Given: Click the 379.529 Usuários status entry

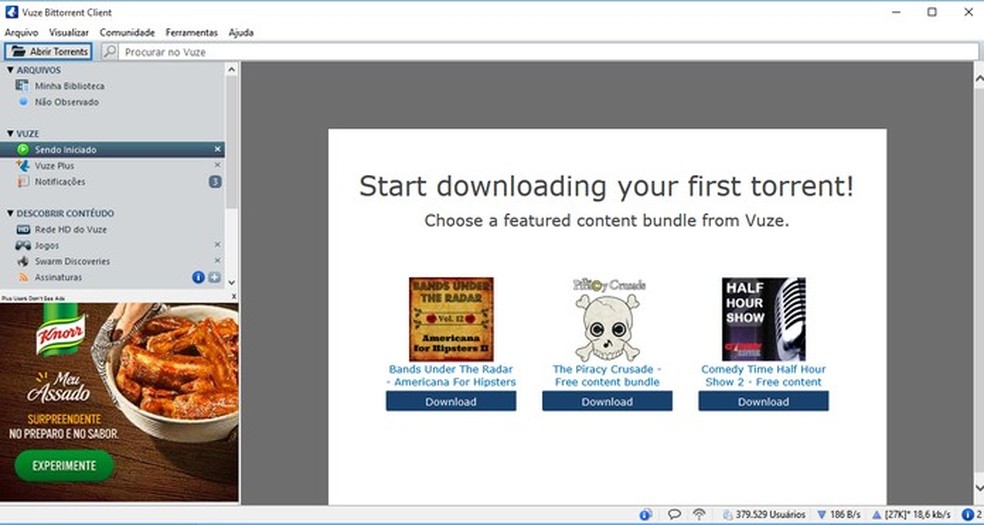Looking at the screenshot, I should (x=764, y=515).
